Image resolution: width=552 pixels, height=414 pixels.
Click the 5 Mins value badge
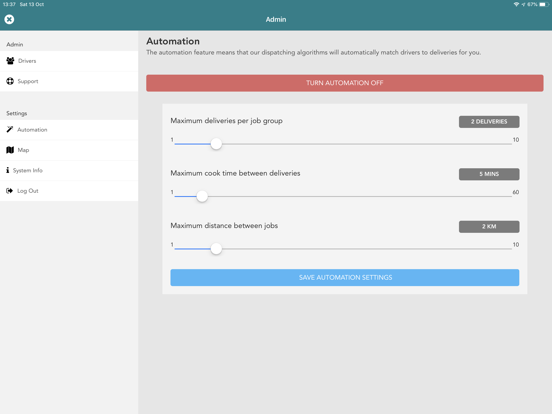click(x=489, y=174)
